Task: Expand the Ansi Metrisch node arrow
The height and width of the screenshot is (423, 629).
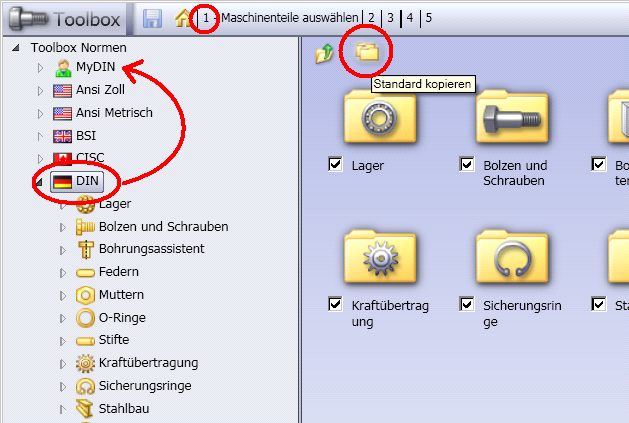Action: [x=40, y=114]
